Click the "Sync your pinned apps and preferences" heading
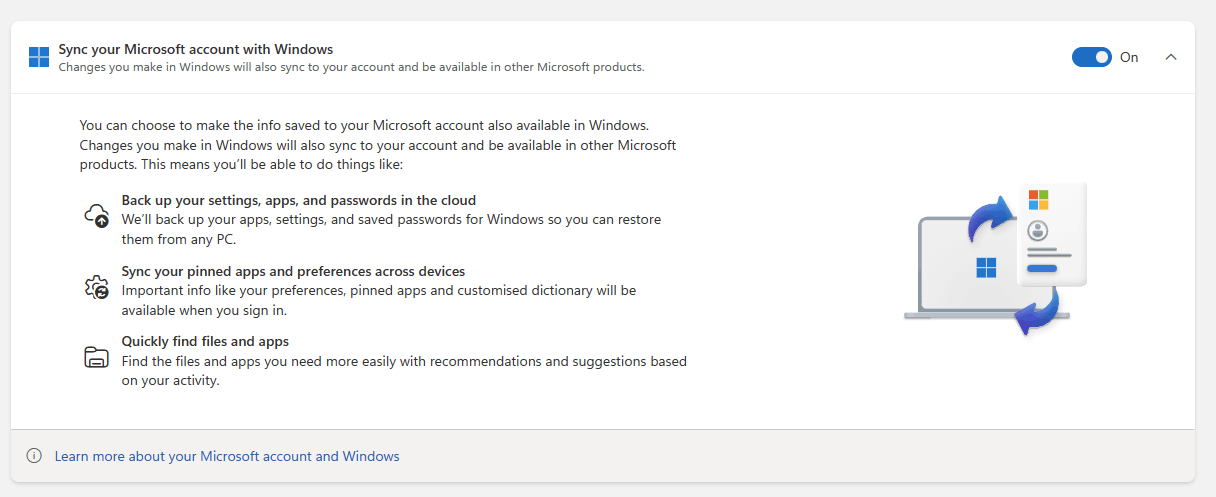This screenshot has width=1216, height=497. 293,271
